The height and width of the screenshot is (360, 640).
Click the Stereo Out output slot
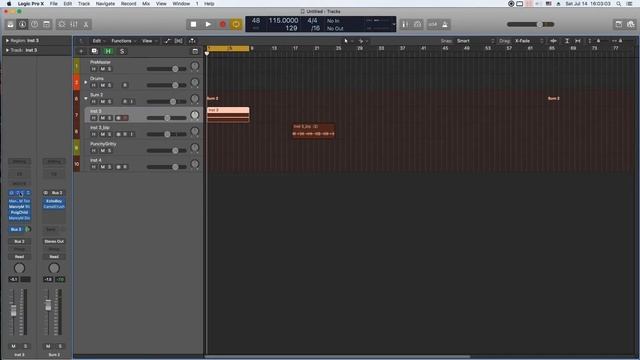click(54, 242)
